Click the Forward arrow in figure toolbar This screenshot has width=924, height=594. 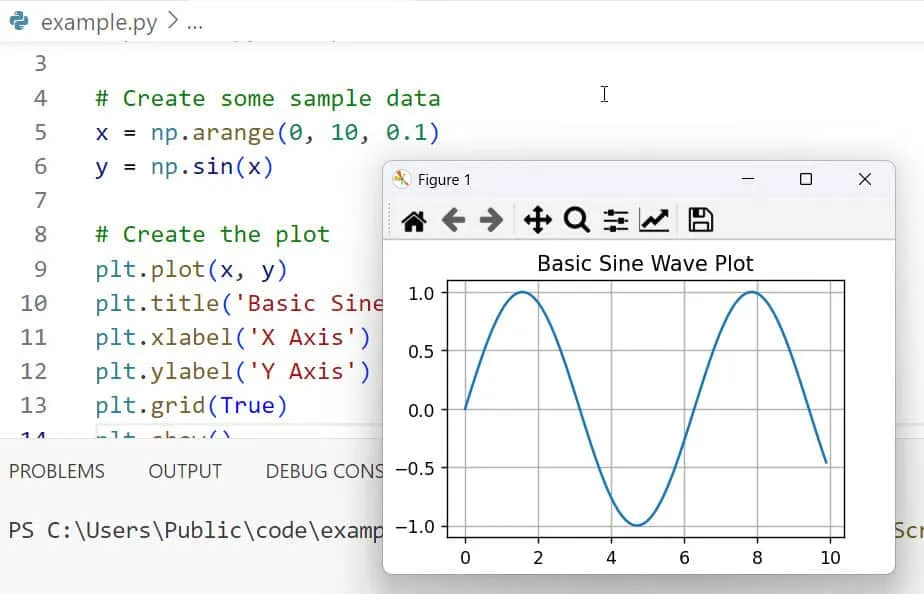491,220
